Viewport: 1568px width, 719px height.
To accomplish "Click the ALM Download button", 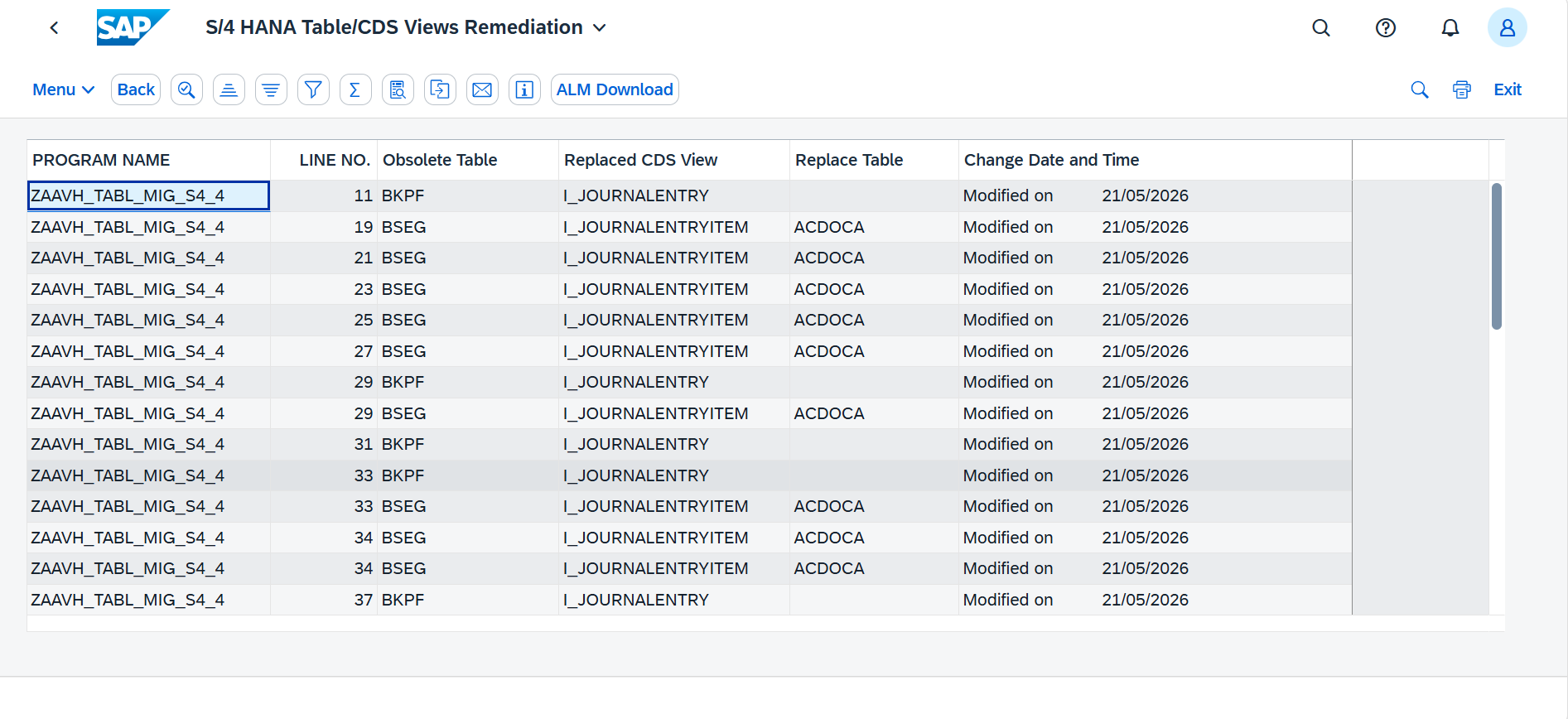I will pos(615,89).
